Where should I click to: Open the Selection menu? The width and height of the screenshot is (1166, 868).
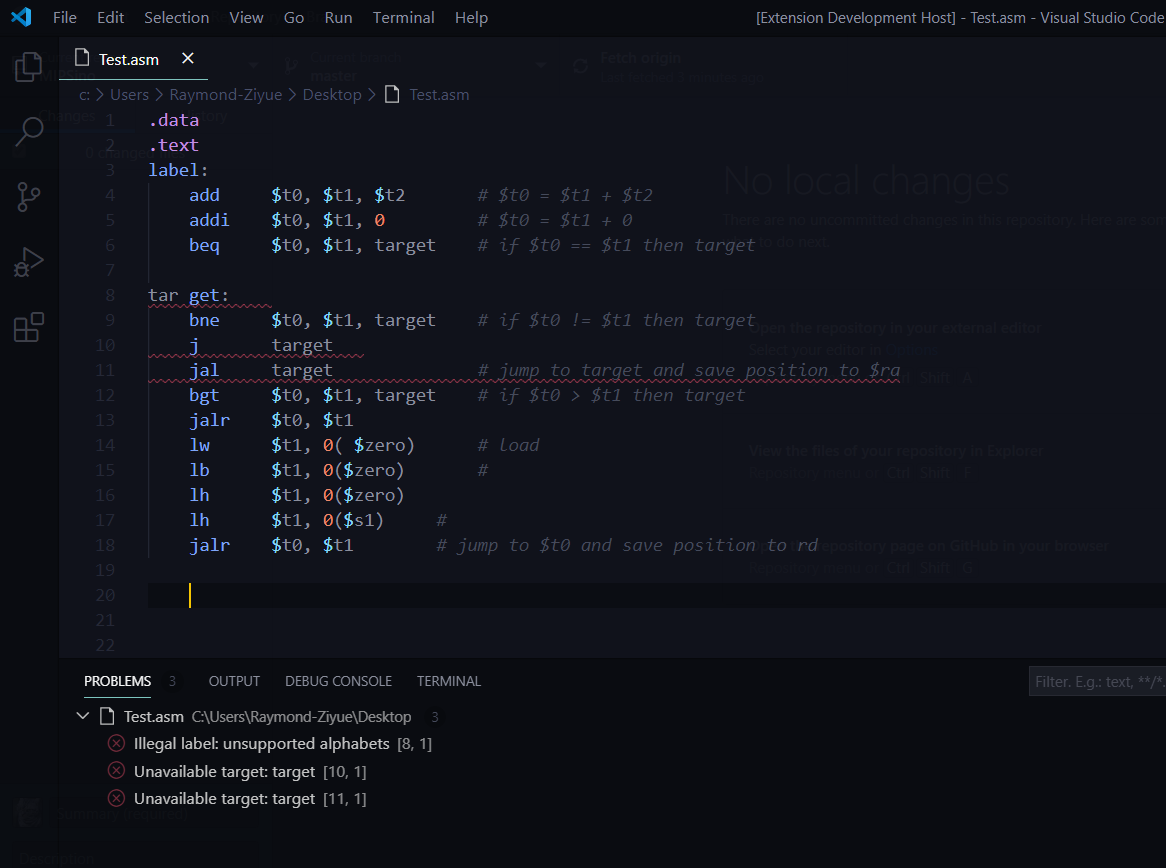(x=176, y=17)
